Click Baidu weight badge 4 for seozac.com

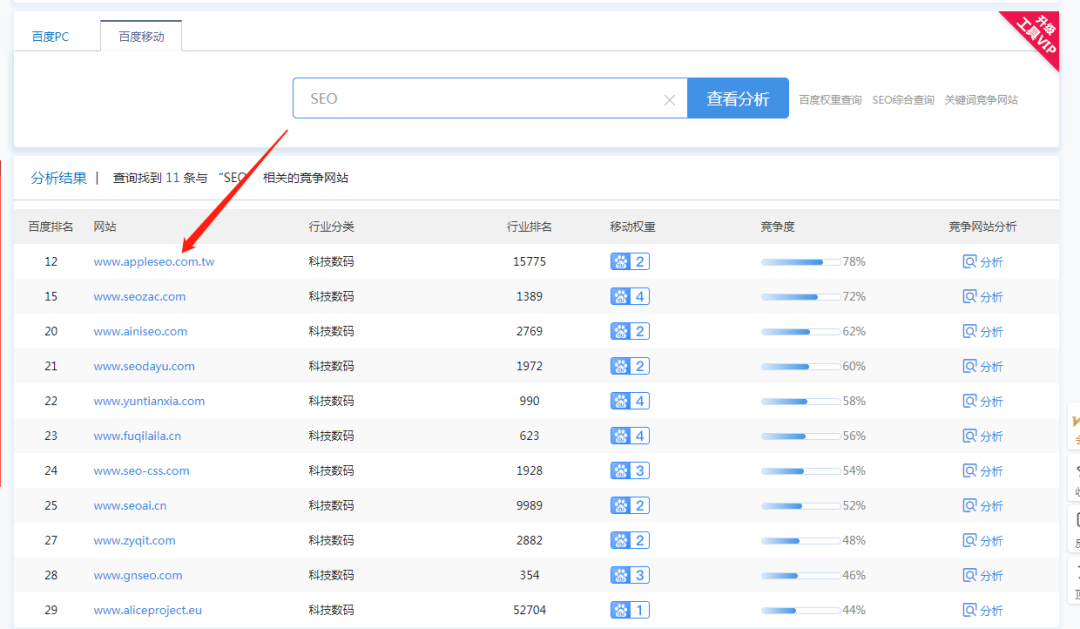[630, 296]
